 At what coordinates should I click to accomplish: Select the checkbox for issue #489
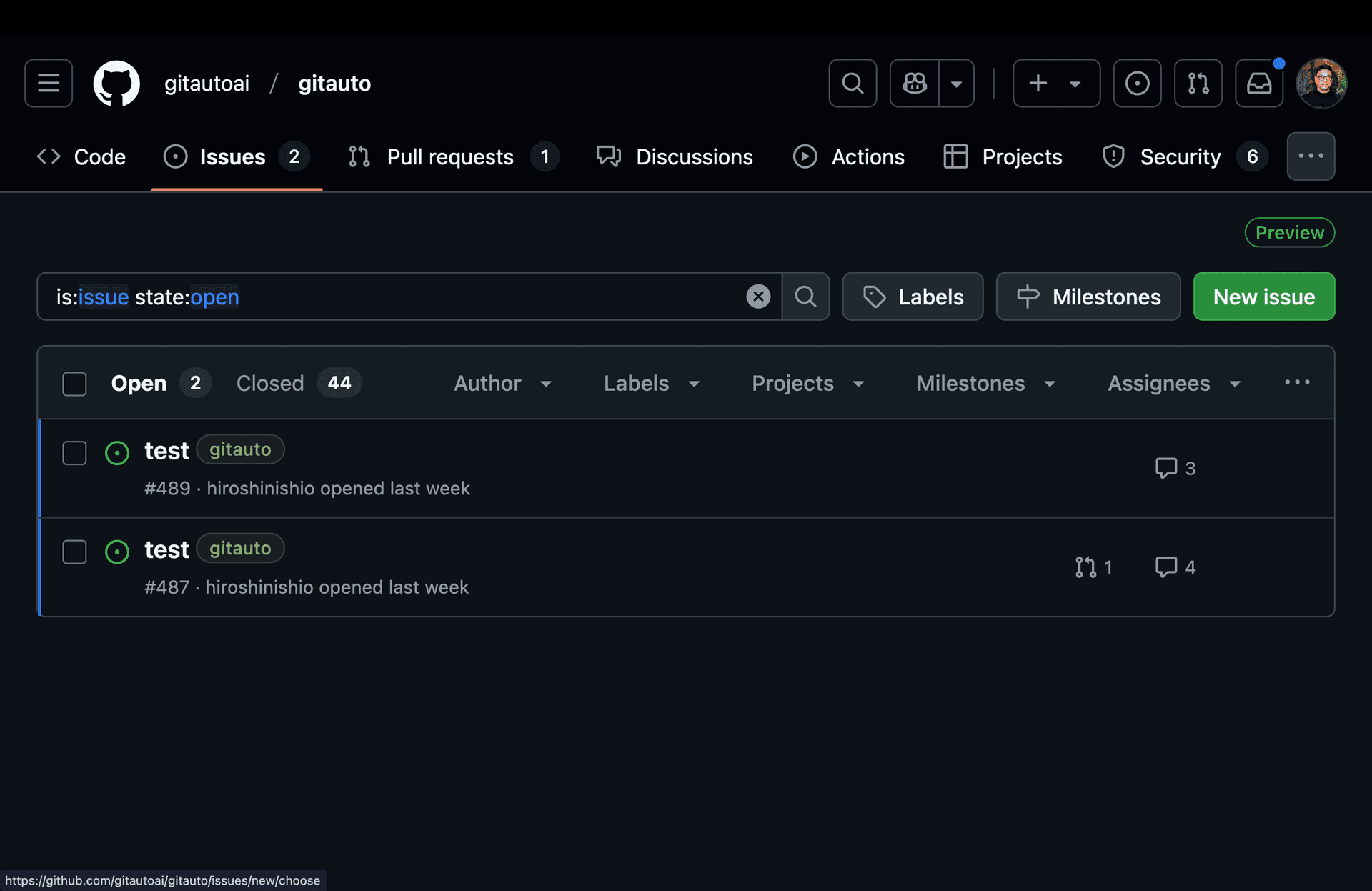pos(74,452)
